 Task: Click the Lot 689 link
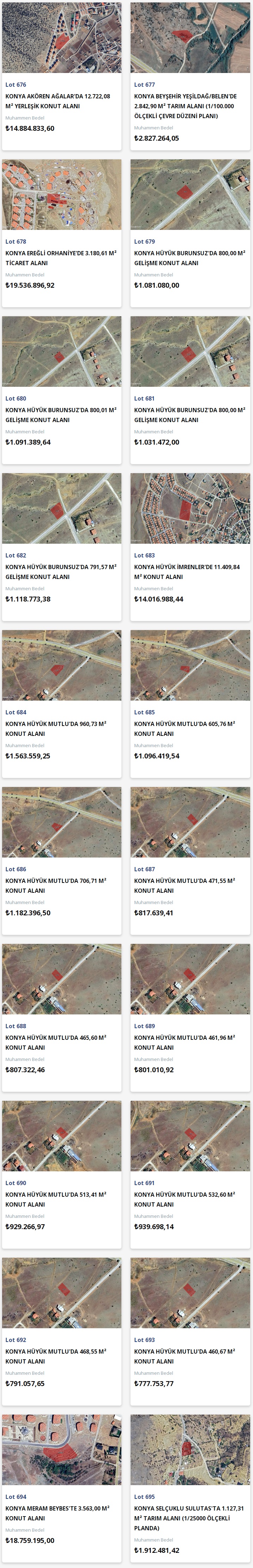coord(144,1026)
